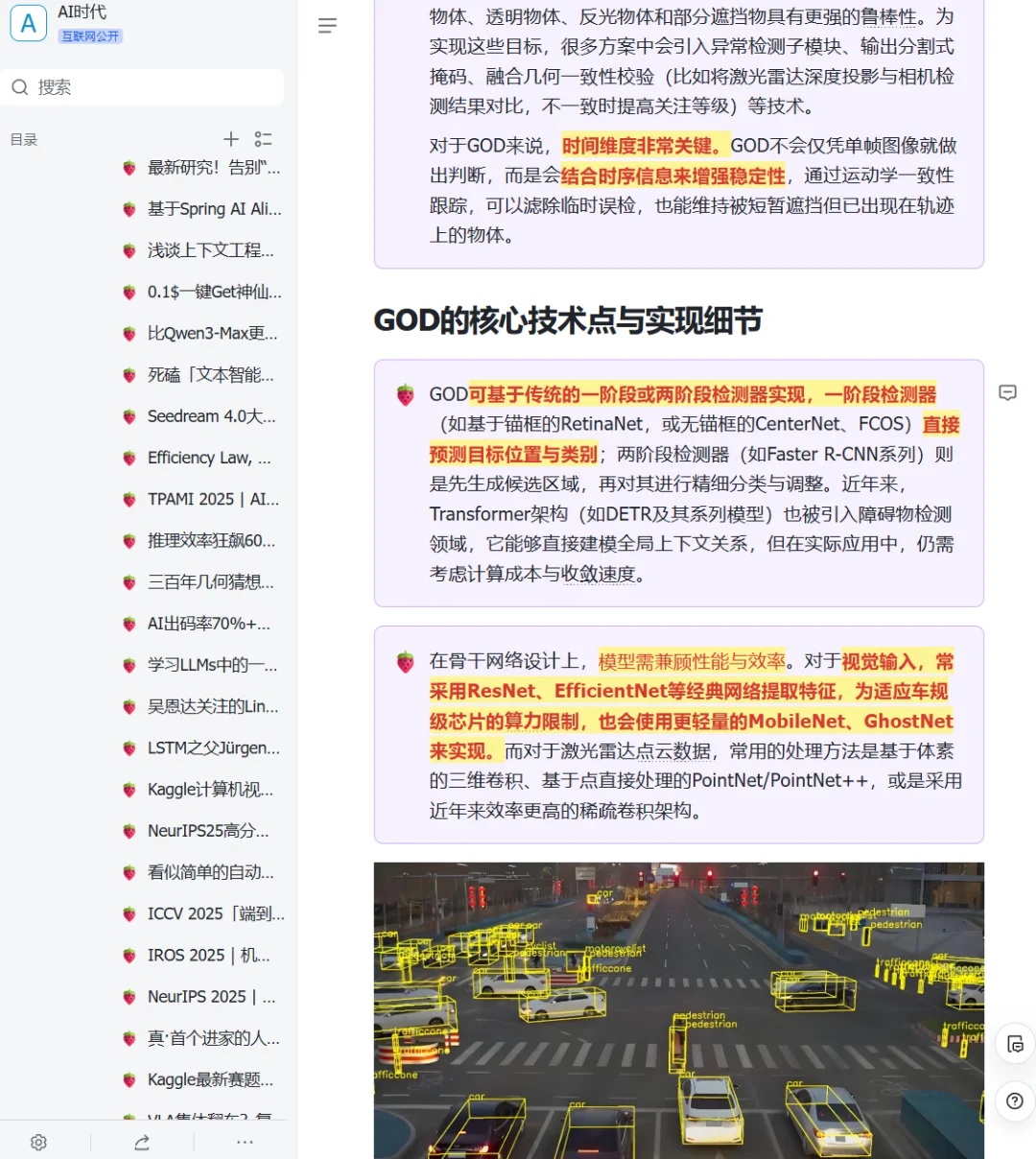Click the magnifier icon in search box
The height and width of the screenshot is (1159, 1036).
tap(20, 87)
